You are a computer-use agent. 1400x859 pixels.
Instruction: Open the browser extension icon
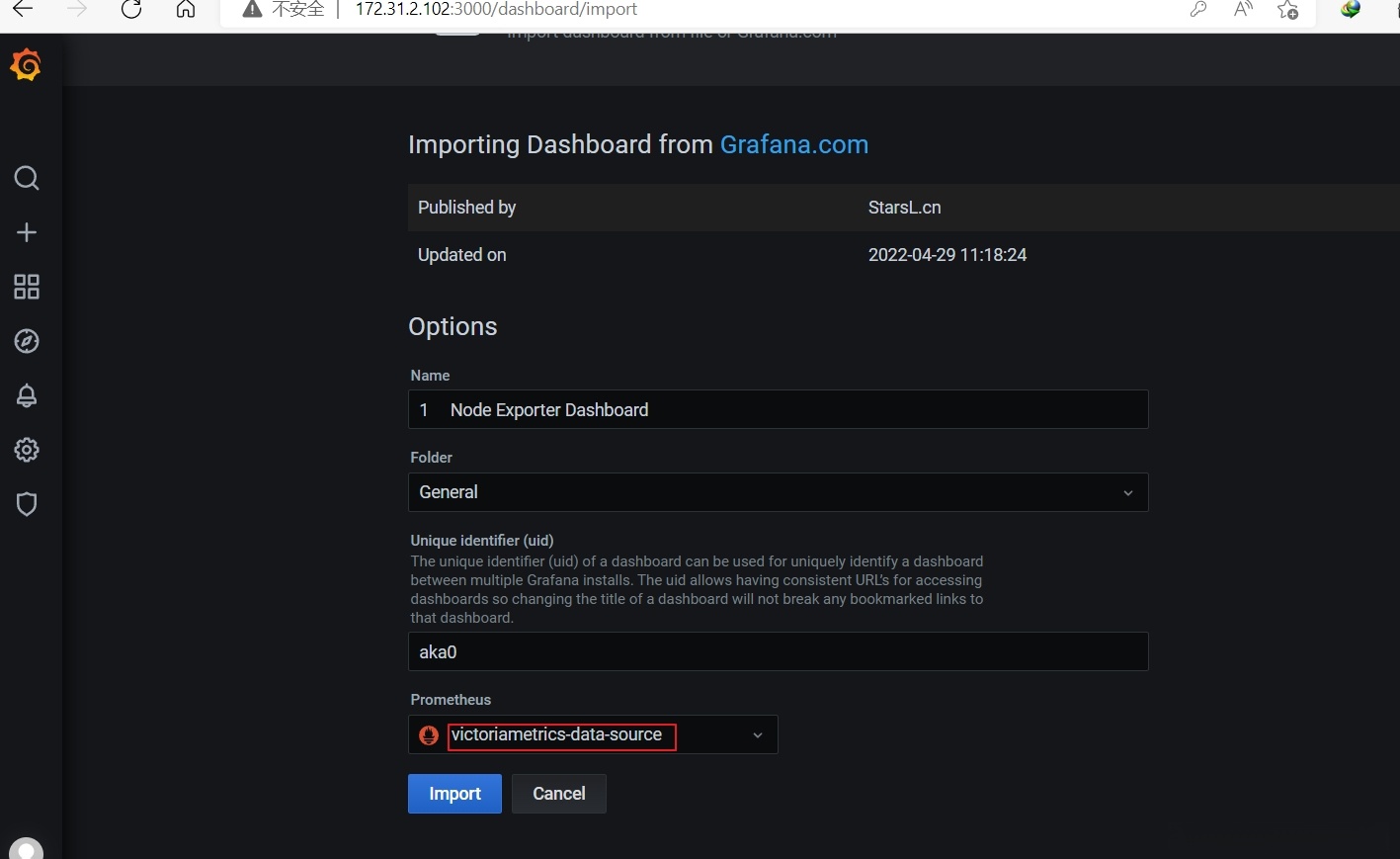pyautogui.click(x=1351, y=10)
